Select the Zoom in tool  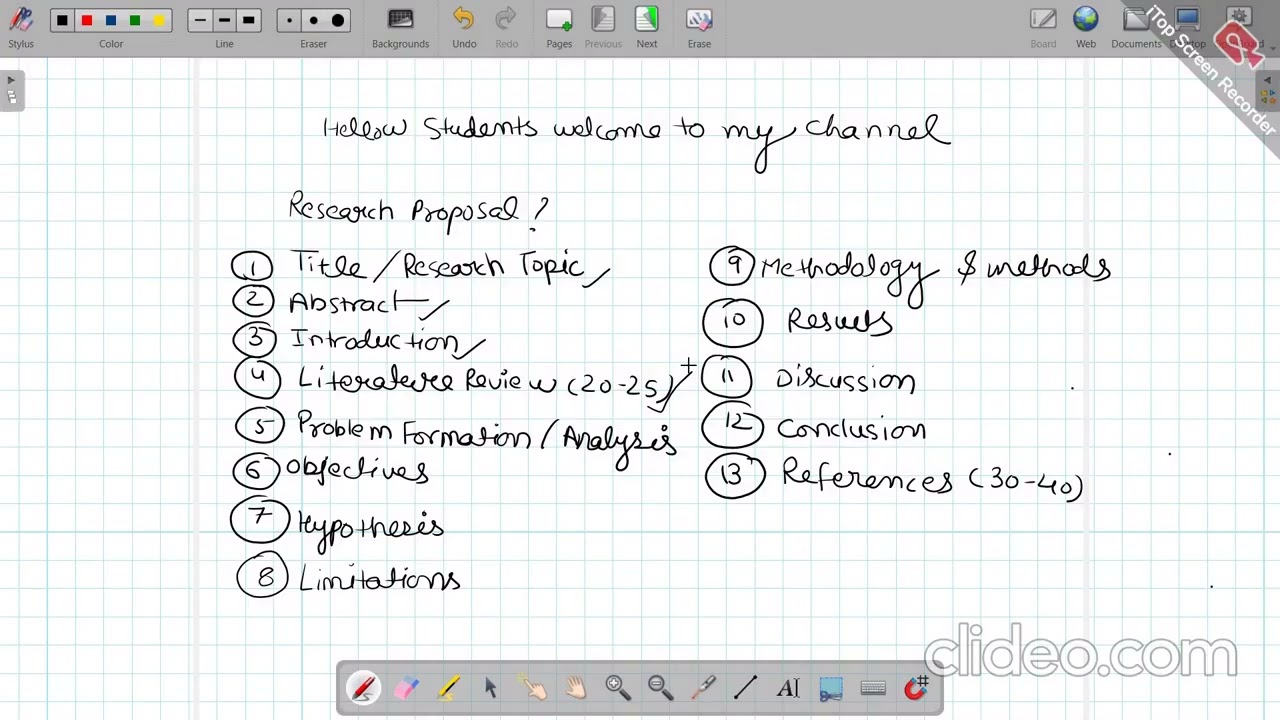pos(617,688)
